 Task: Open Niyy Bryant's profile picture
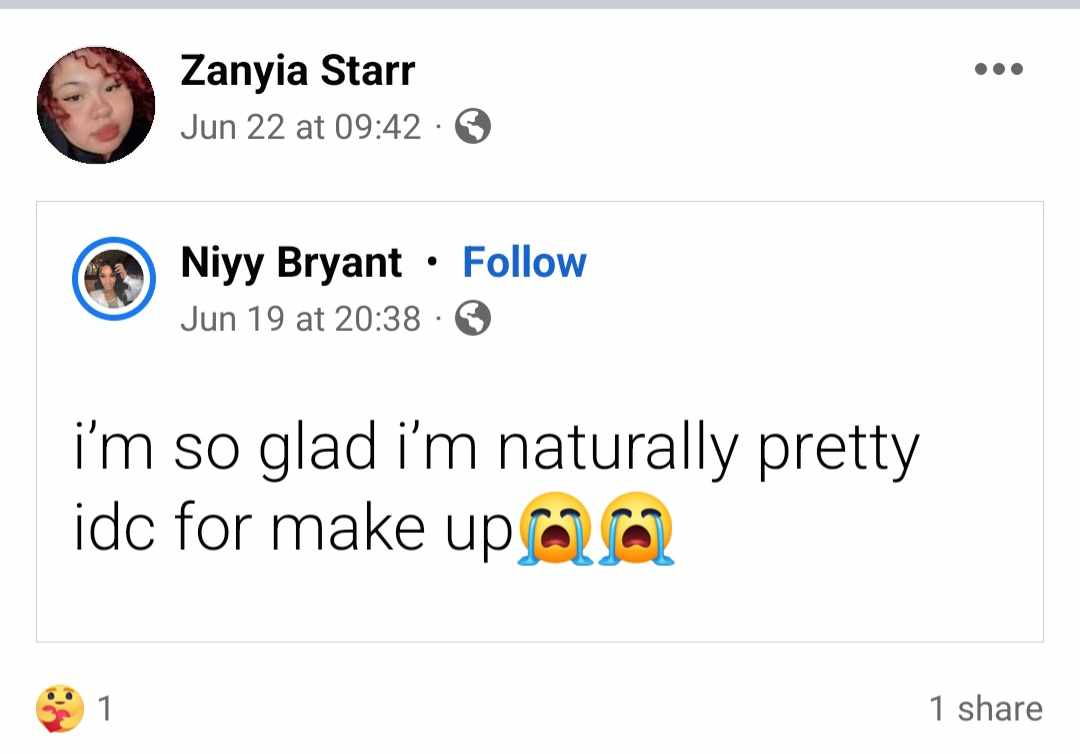pos(114,279)
